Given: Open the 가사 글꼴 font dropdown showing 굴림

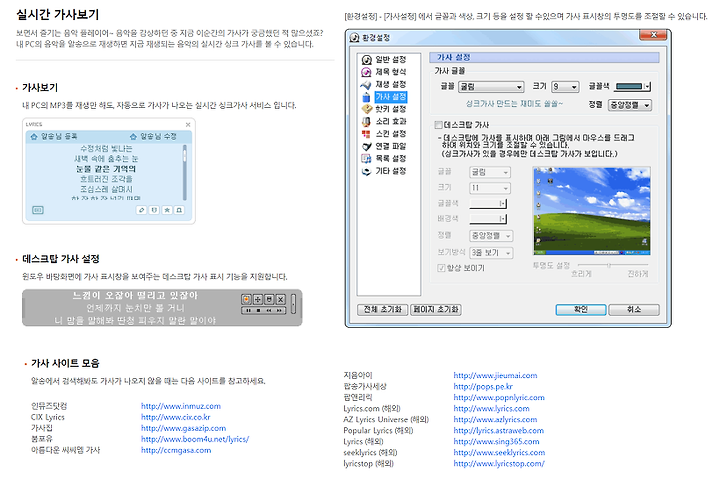Looking at the screenshot, I should (x=491, y=87).
